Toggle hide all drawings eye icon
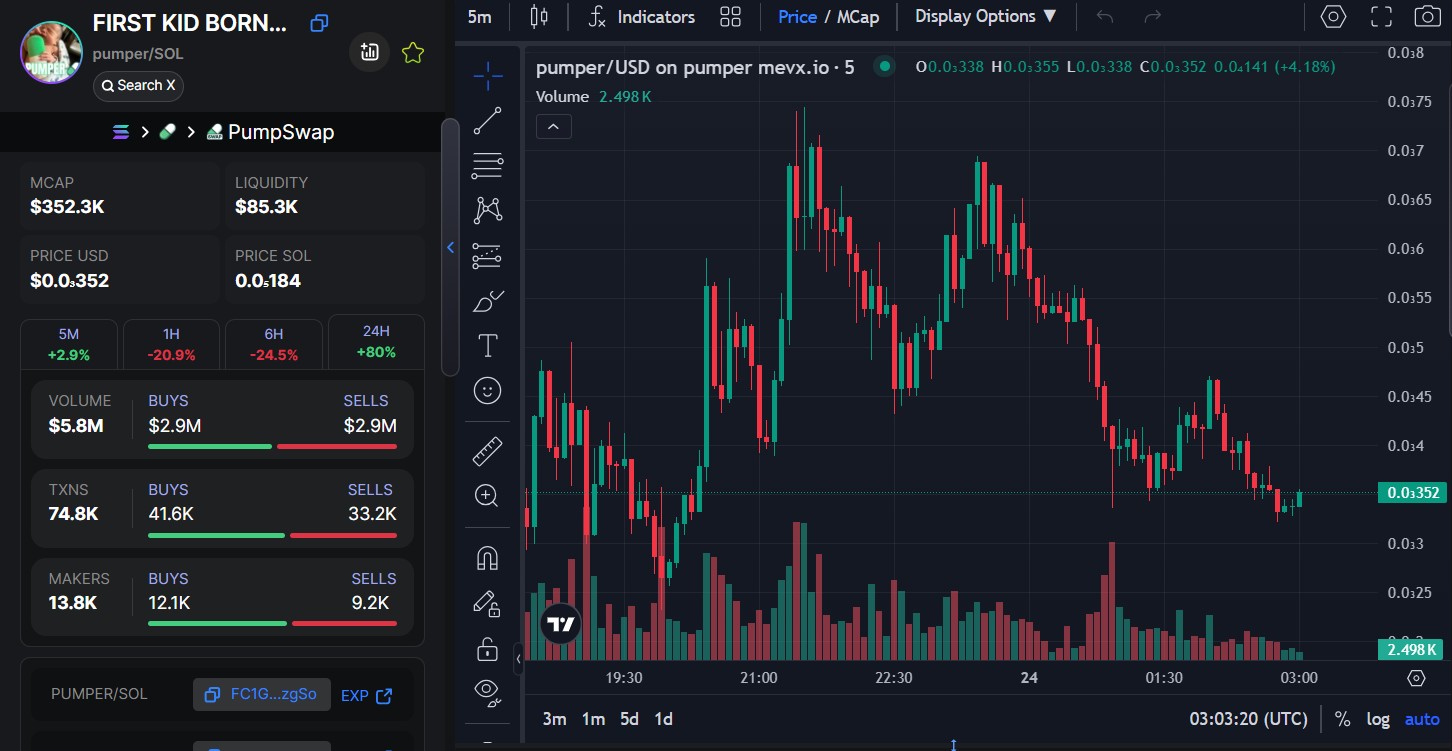The height and width of the screenshot is (751, 1452). 488,691
